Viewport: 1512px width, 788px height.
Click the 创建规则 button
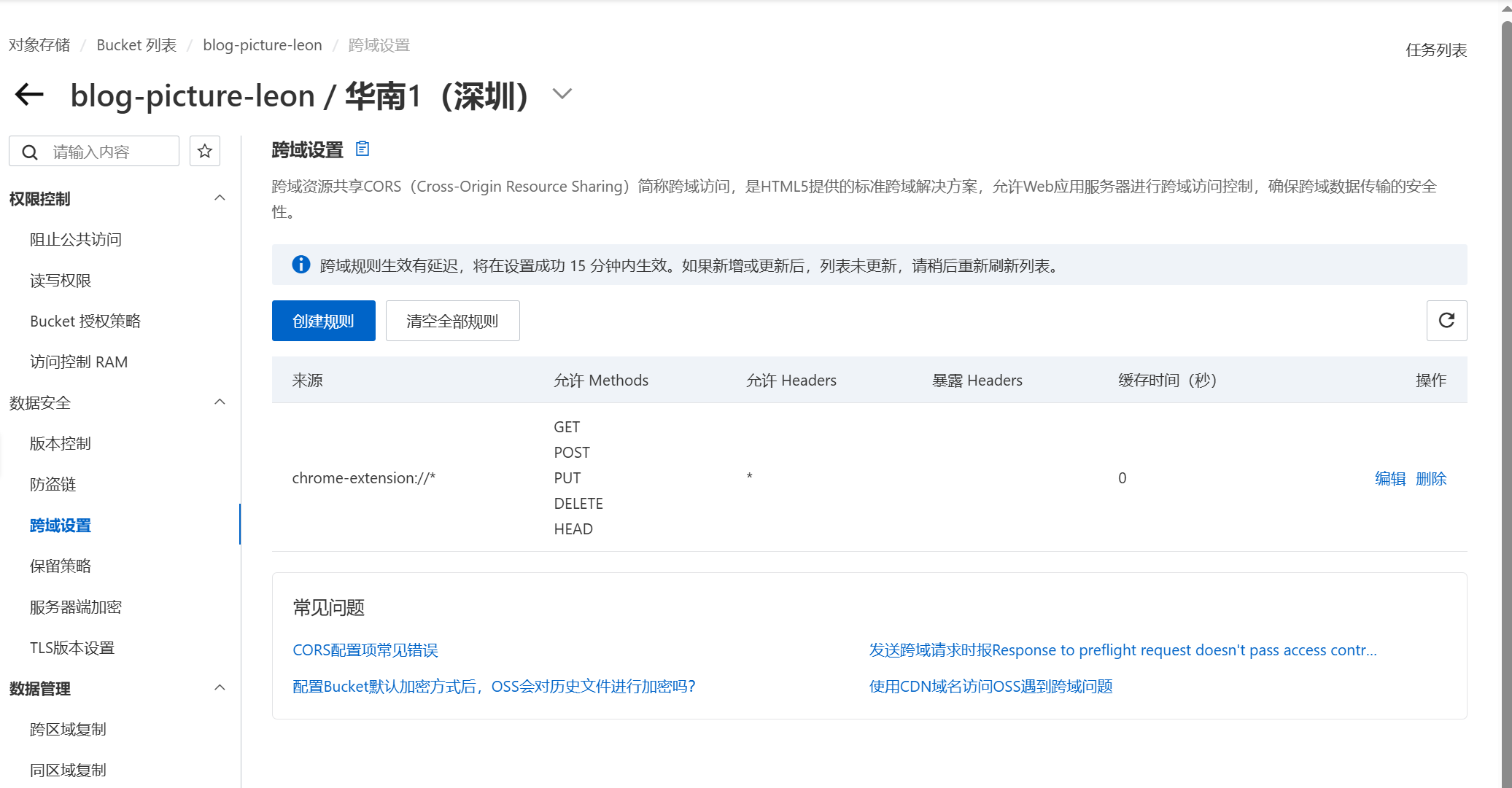pyautogui.click(x=323, y=321)
